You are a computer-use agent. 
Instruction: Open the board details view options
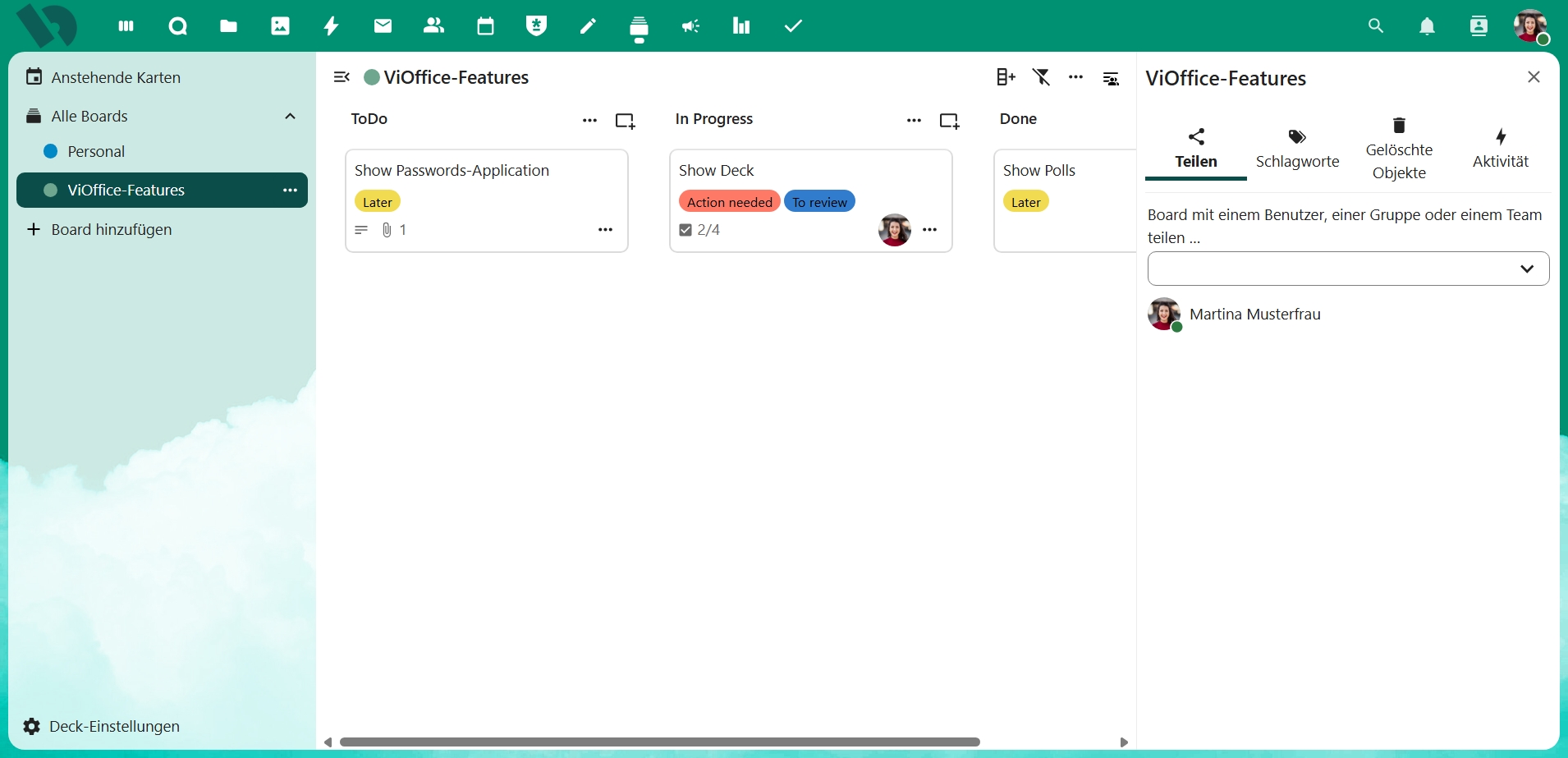tap(1111, 79)
